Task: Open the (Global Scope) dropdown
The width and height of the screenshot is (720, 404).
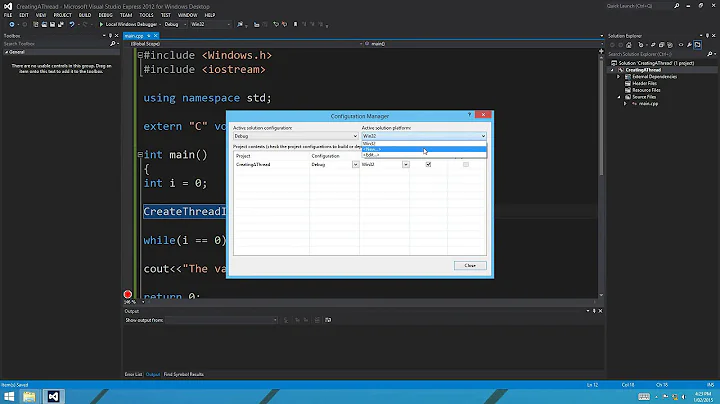Action: click(x=245, y=44)
